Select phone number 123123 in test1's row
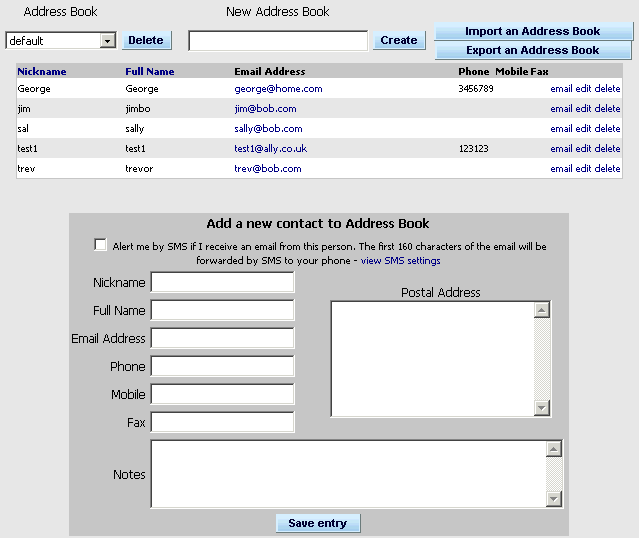The height and width of the screenshot is (538, 639). tap(474, 149)
